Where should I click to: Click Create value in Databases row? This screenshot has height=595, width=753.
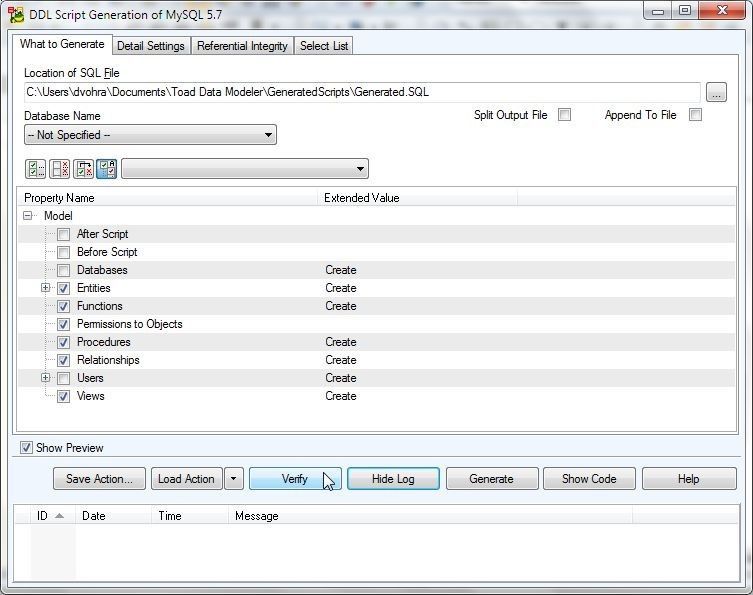pos(341,270)
